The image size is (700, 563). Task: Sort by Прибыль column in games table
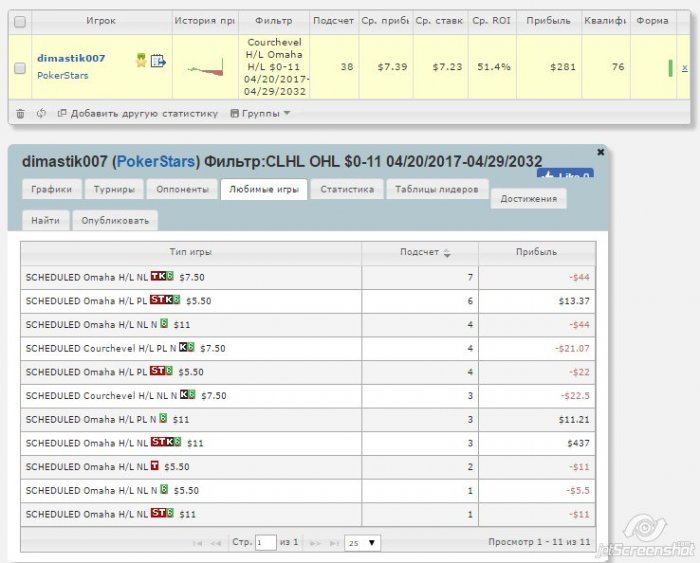(537, 252)
